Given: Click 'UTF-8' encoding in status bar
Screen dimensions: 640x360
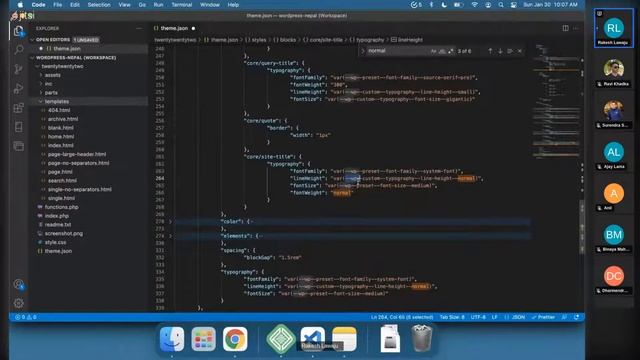Looking at the screenshot, I should click(478, 317).
